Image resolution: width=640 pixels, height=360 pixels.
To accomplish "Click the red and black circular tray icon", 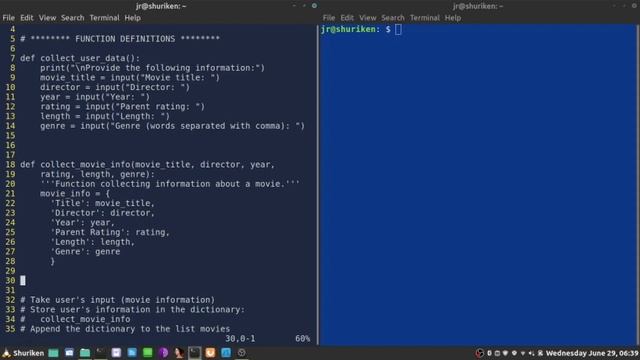I will (x=480, y=353).
